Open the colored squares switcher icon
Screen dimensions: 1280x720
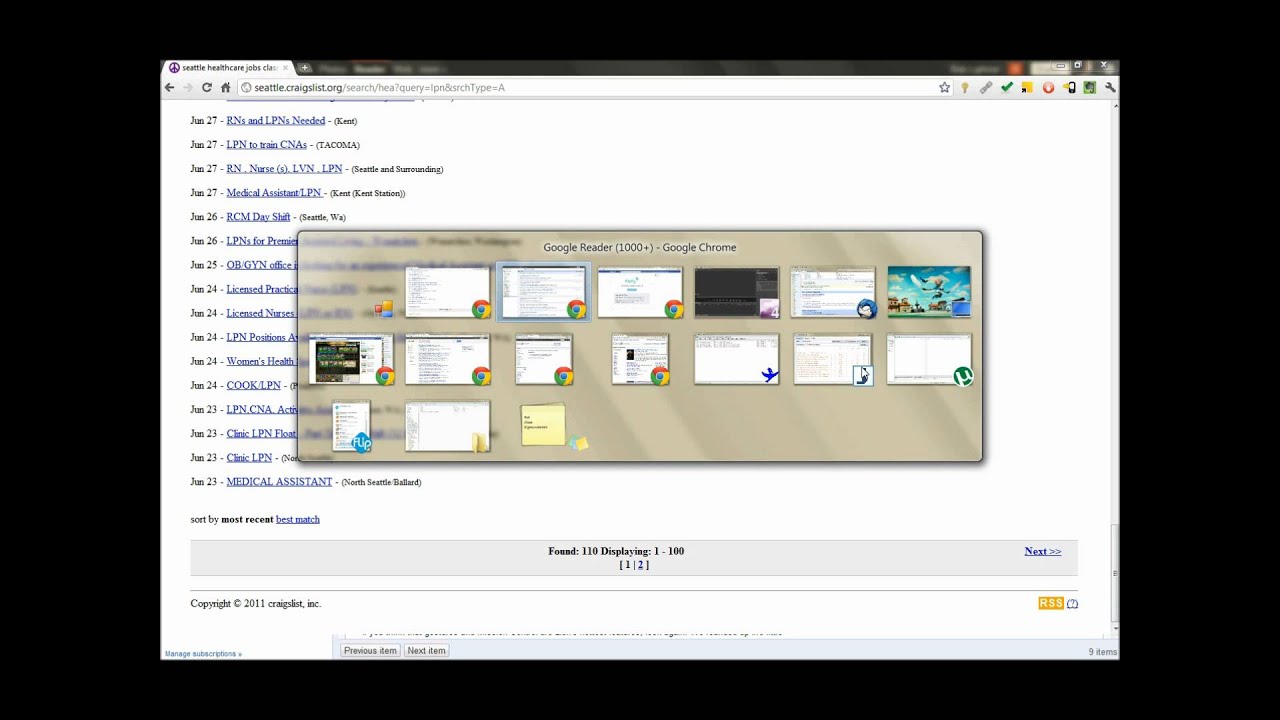[x=384, y=309]
